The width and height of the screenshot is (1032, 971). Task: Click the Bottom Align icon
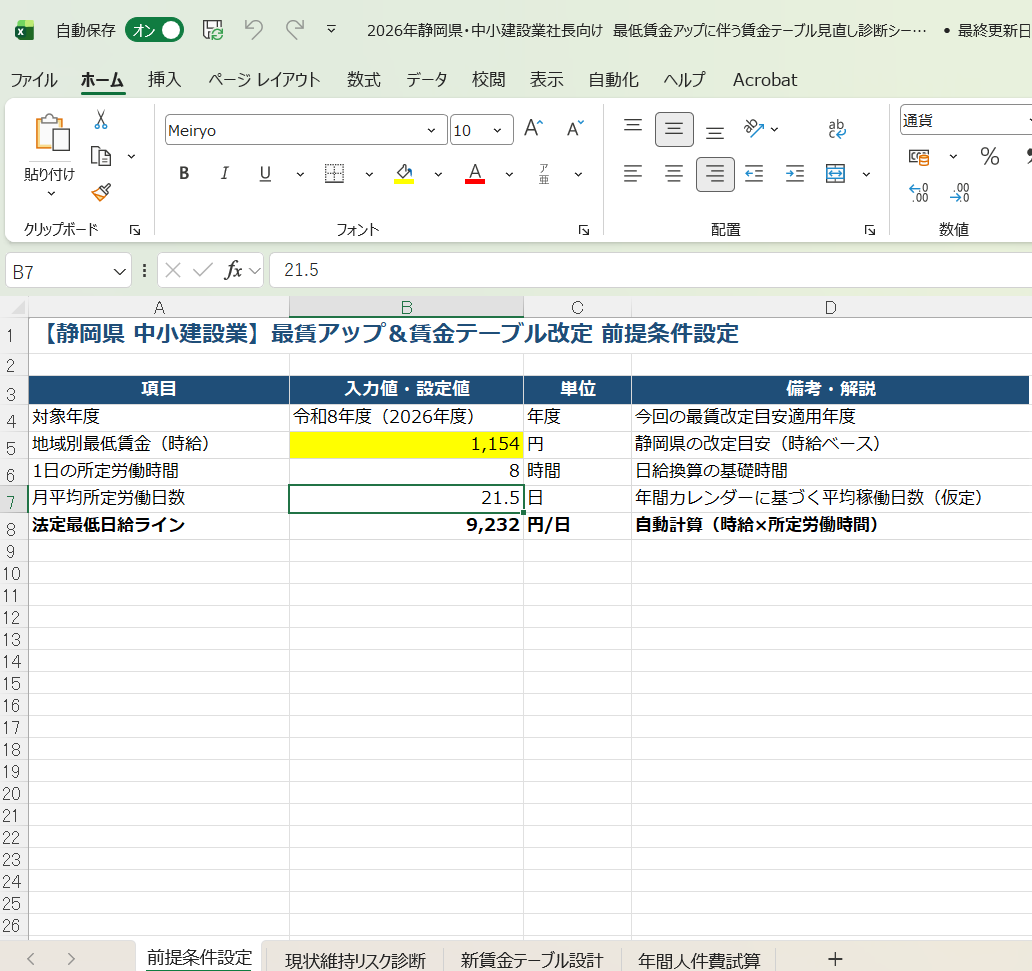[715, 132]
